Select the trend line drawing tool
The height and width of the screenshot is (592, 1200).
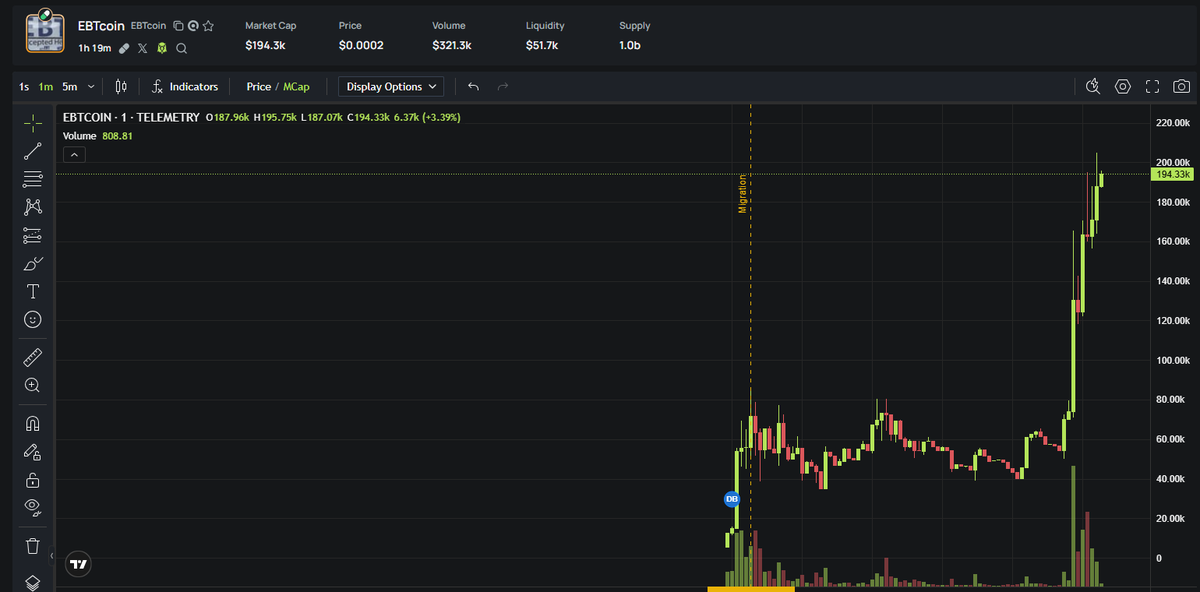[32, 151]
